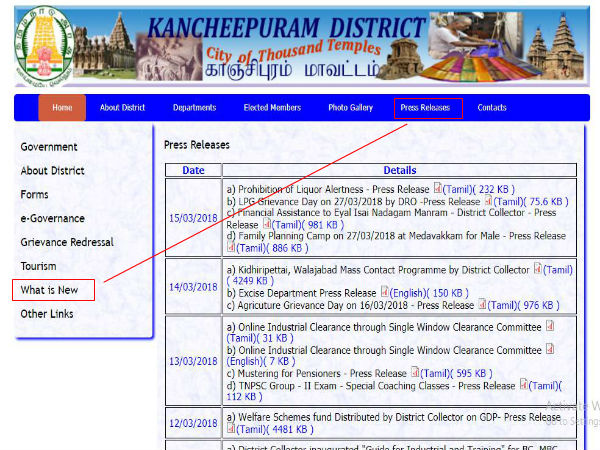This screenshot has width=600, height=450.
Task: Open Government in the sidebar
Action: tap(49, 147)
